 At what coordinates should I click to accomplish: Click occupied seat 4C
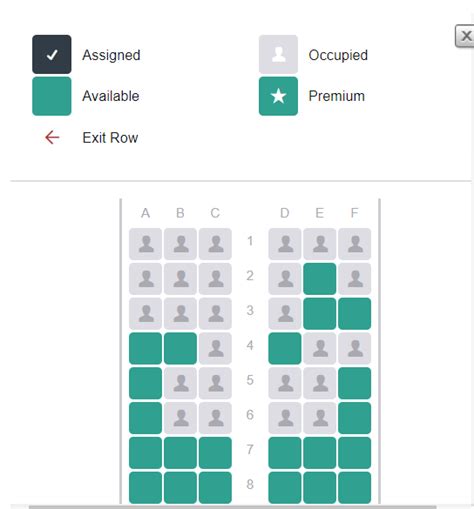pos(215,348)
